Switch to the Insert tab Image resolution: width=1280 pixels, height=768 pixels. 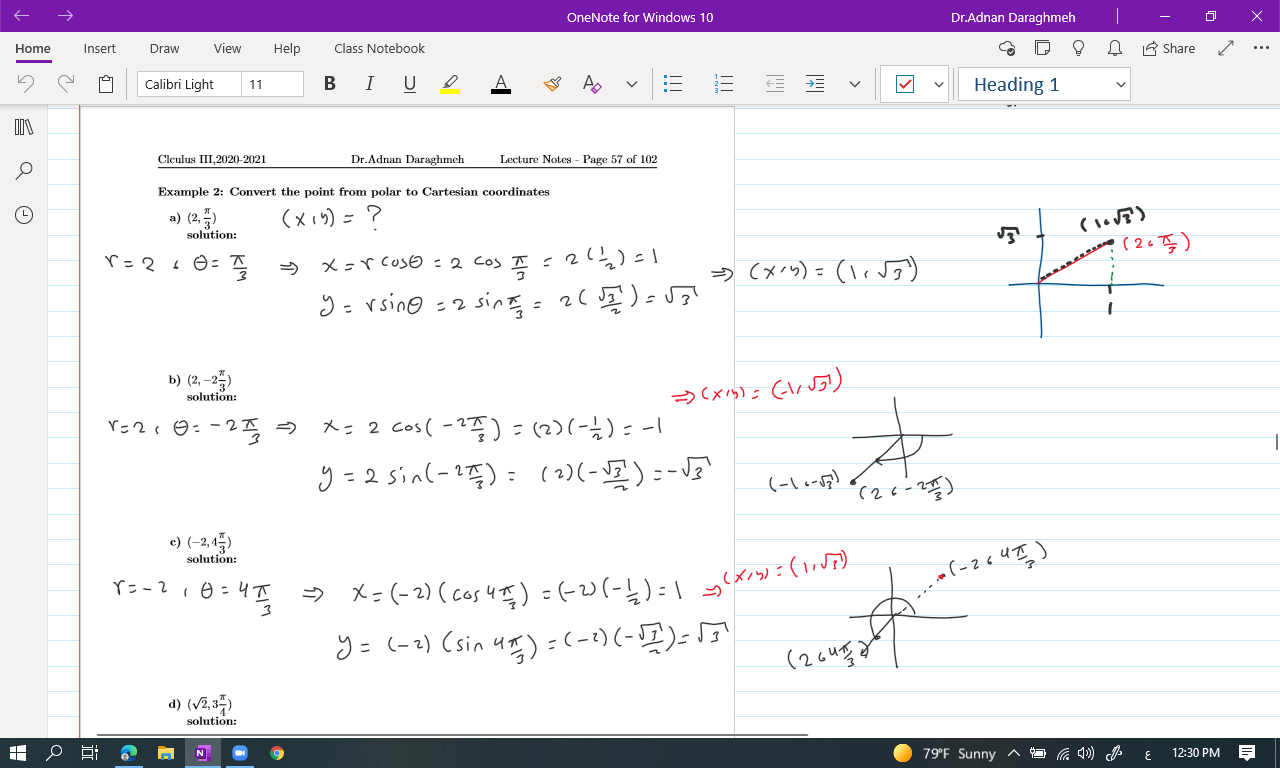click(x=100, y=48)
